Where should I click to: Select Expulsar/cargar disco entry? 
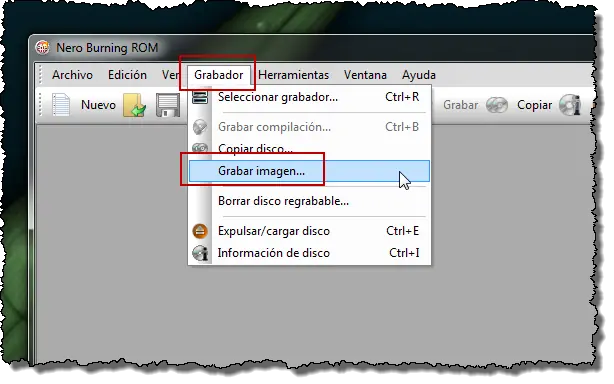coord(309,231)
